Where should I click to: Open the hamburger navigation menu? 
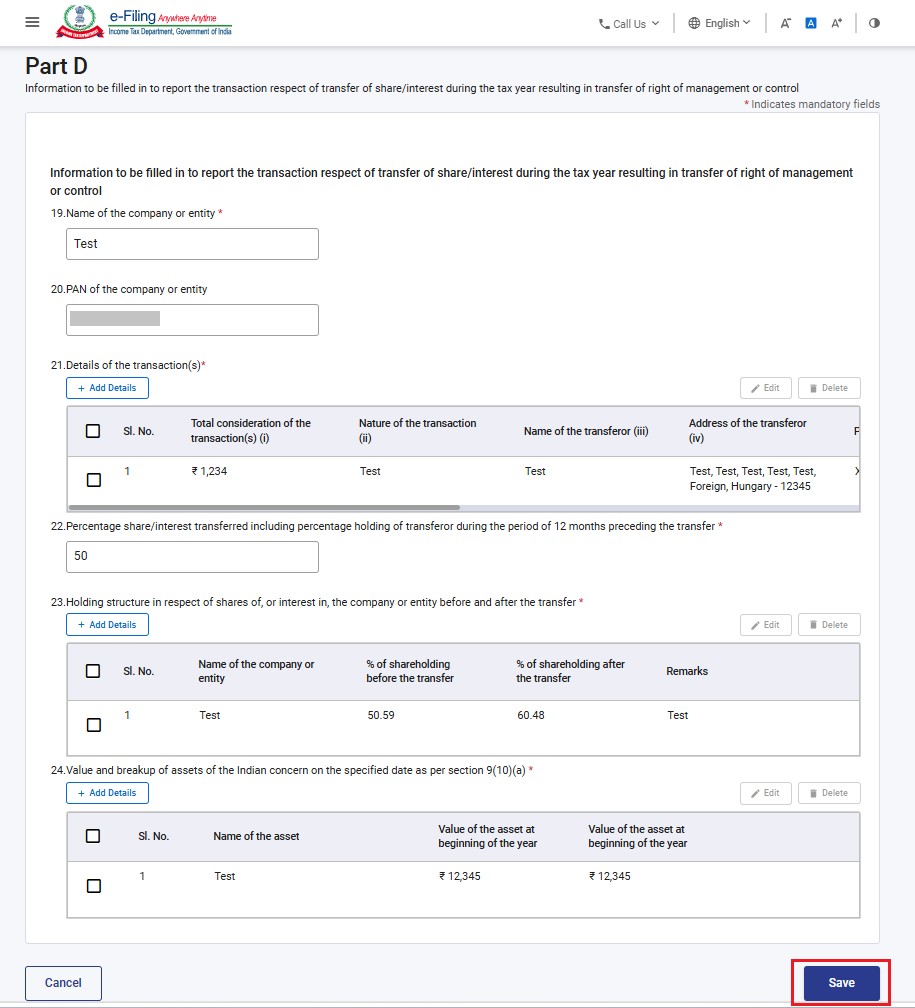click(x=32, y=22)
